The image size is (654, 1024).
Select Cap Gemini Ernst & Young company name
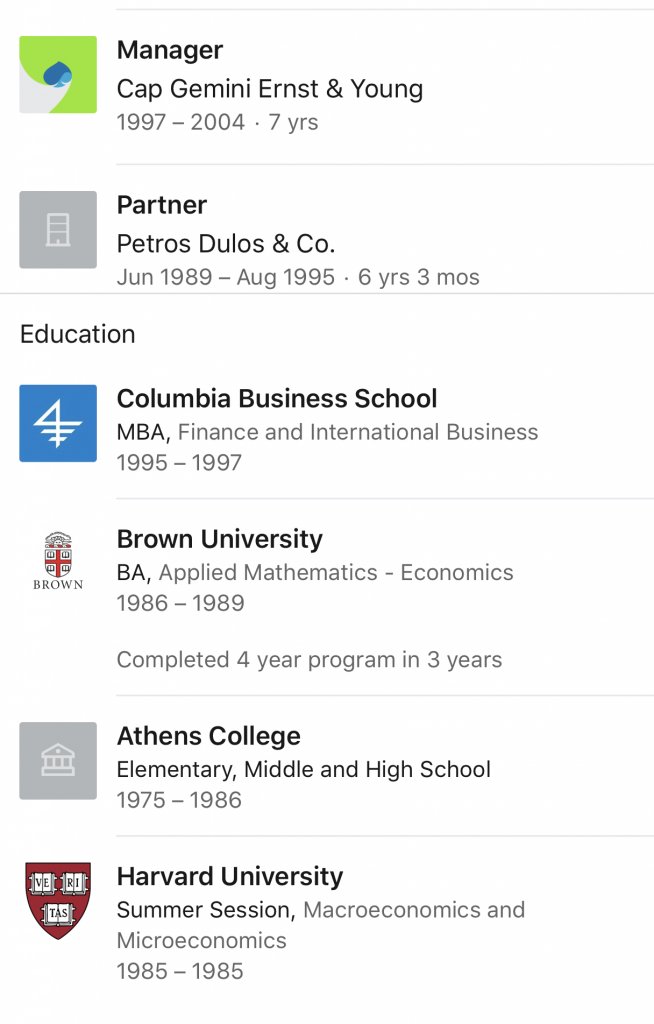tap(270, 89)
